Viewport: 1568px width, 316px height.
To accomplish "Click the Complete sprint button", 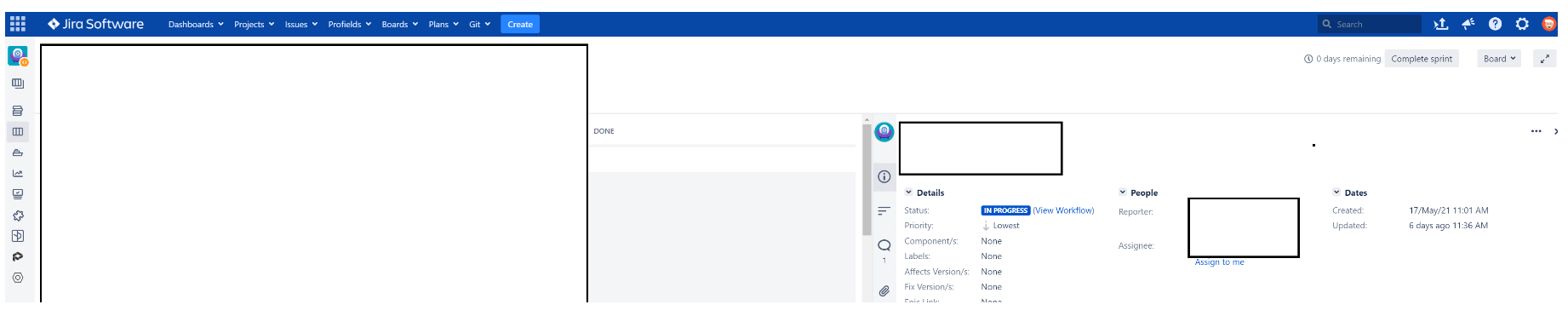I will [1422, 59].
